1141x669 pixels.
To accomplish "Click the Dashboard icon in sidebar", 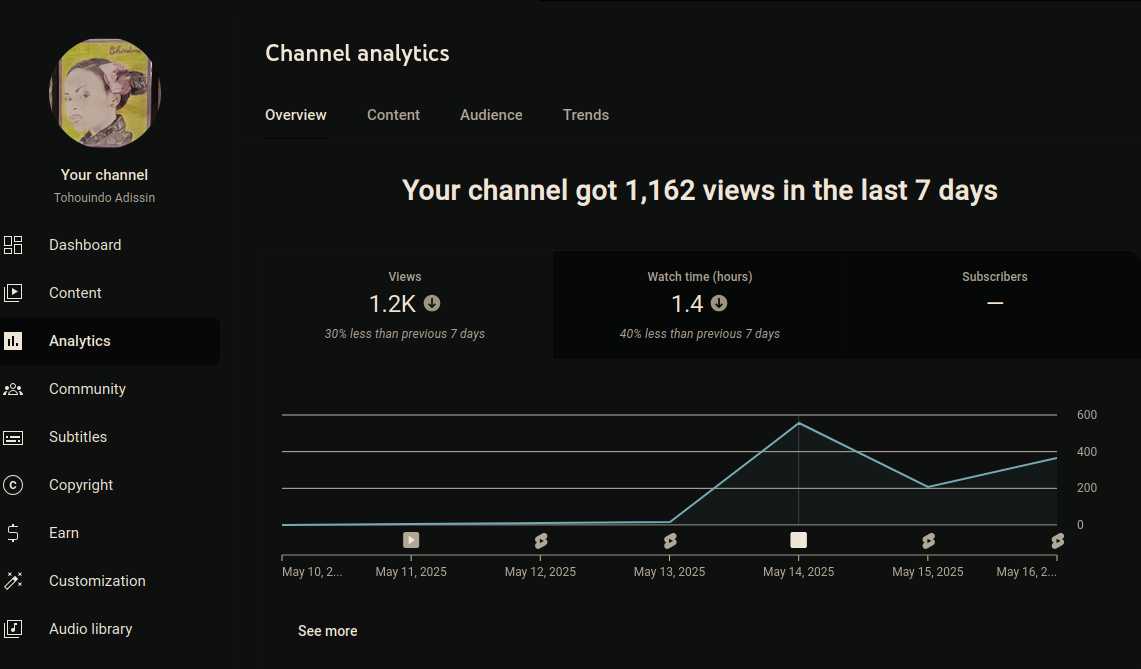I will point(13,245).
